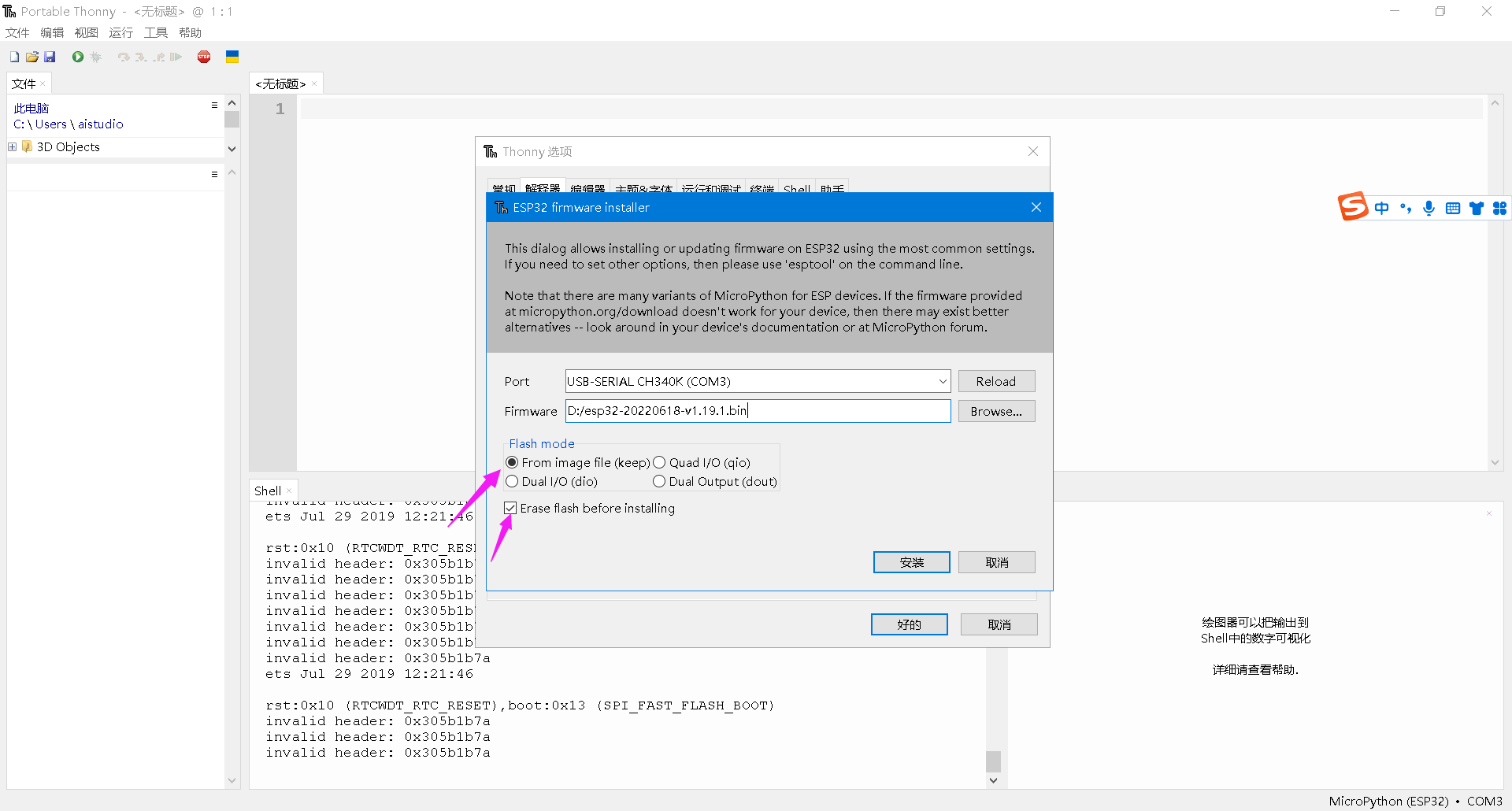1512x811 pixels.
Task: Click the Resume execution icon
Action: point(176,57)
